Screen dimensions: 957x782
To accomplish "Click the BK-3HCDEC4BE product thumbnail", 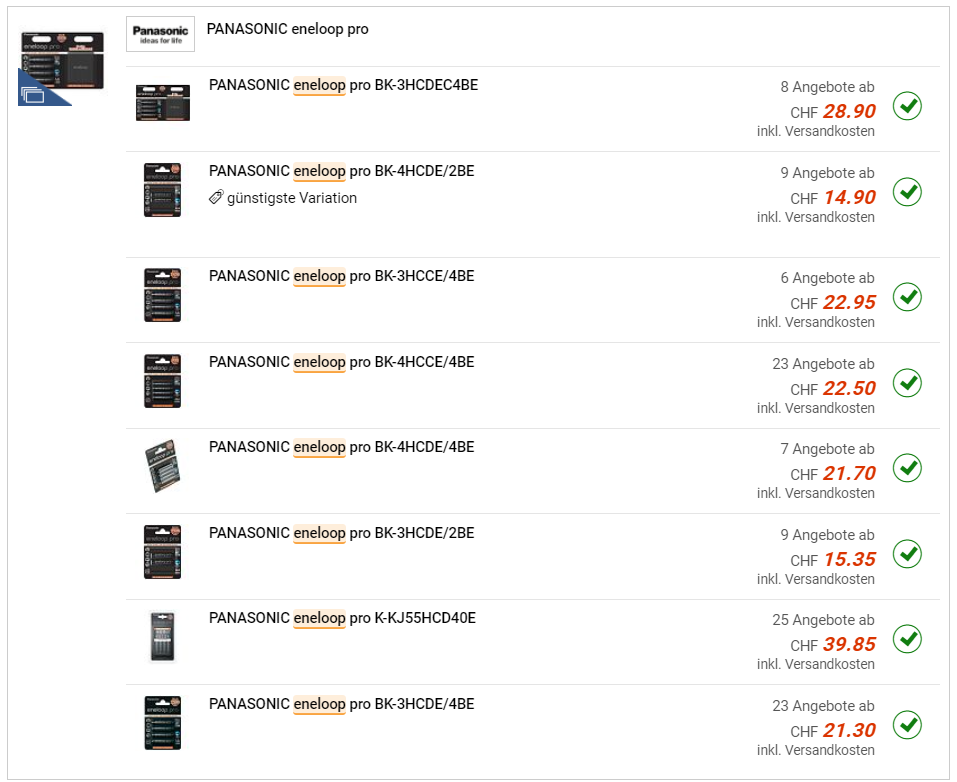I will pyautogui.click(x=162, y=103).
